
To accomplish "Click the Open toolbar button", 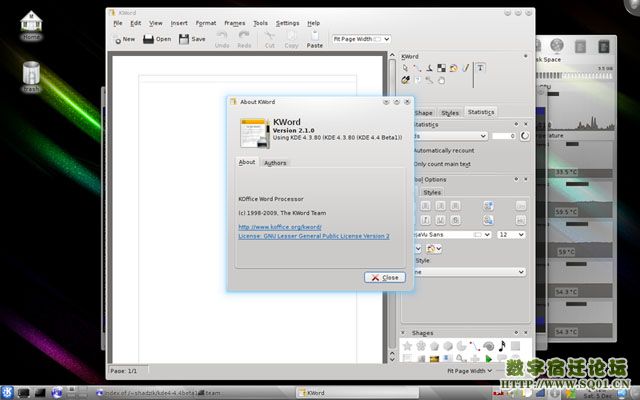I will [x=157, y=39].
